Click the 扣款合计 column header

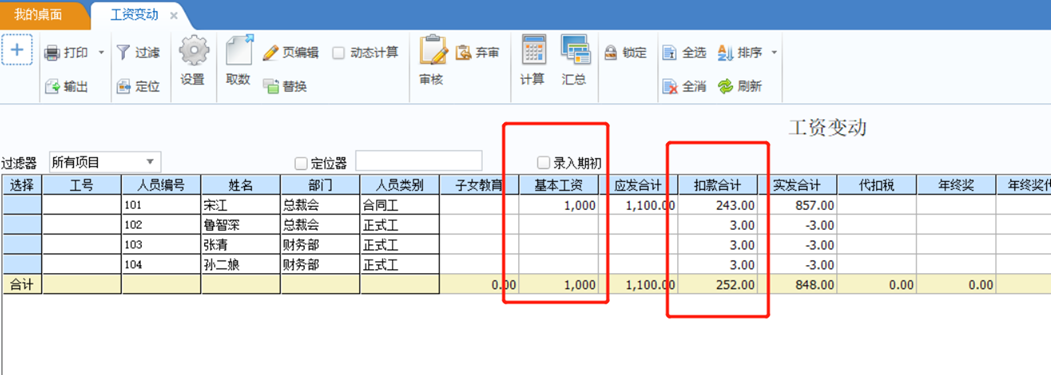[717, 185]
